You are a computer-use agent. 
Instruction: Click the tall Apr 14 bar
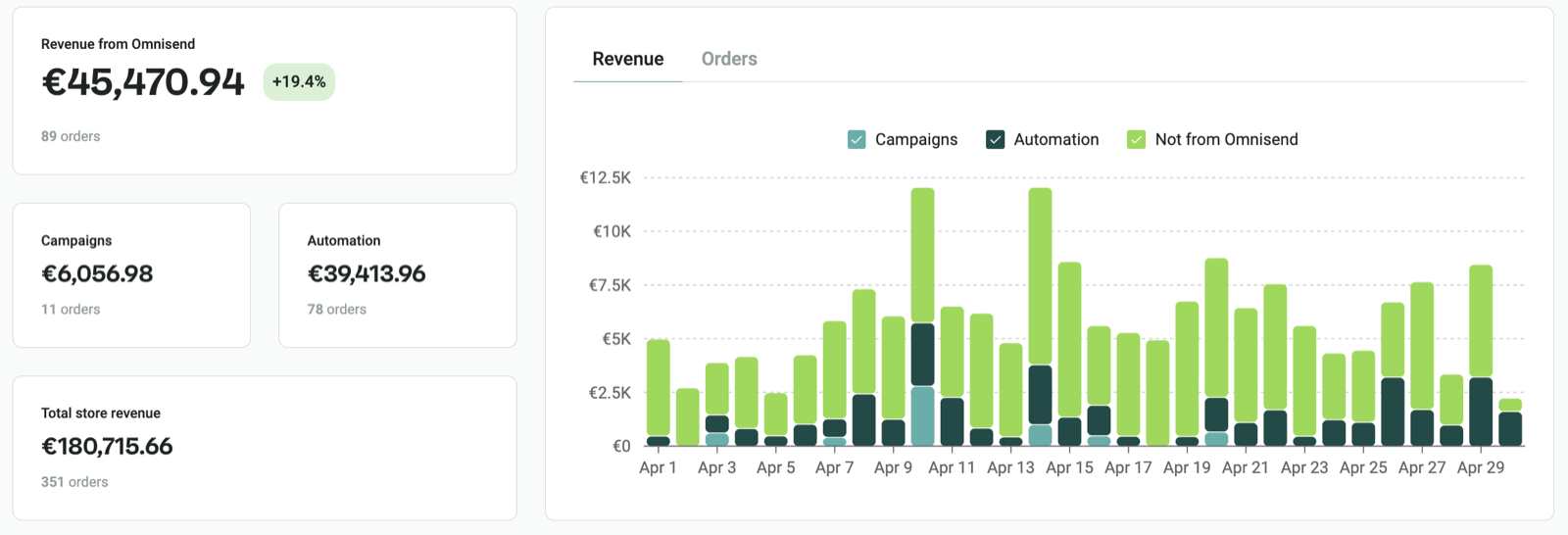click(1041, 316)
